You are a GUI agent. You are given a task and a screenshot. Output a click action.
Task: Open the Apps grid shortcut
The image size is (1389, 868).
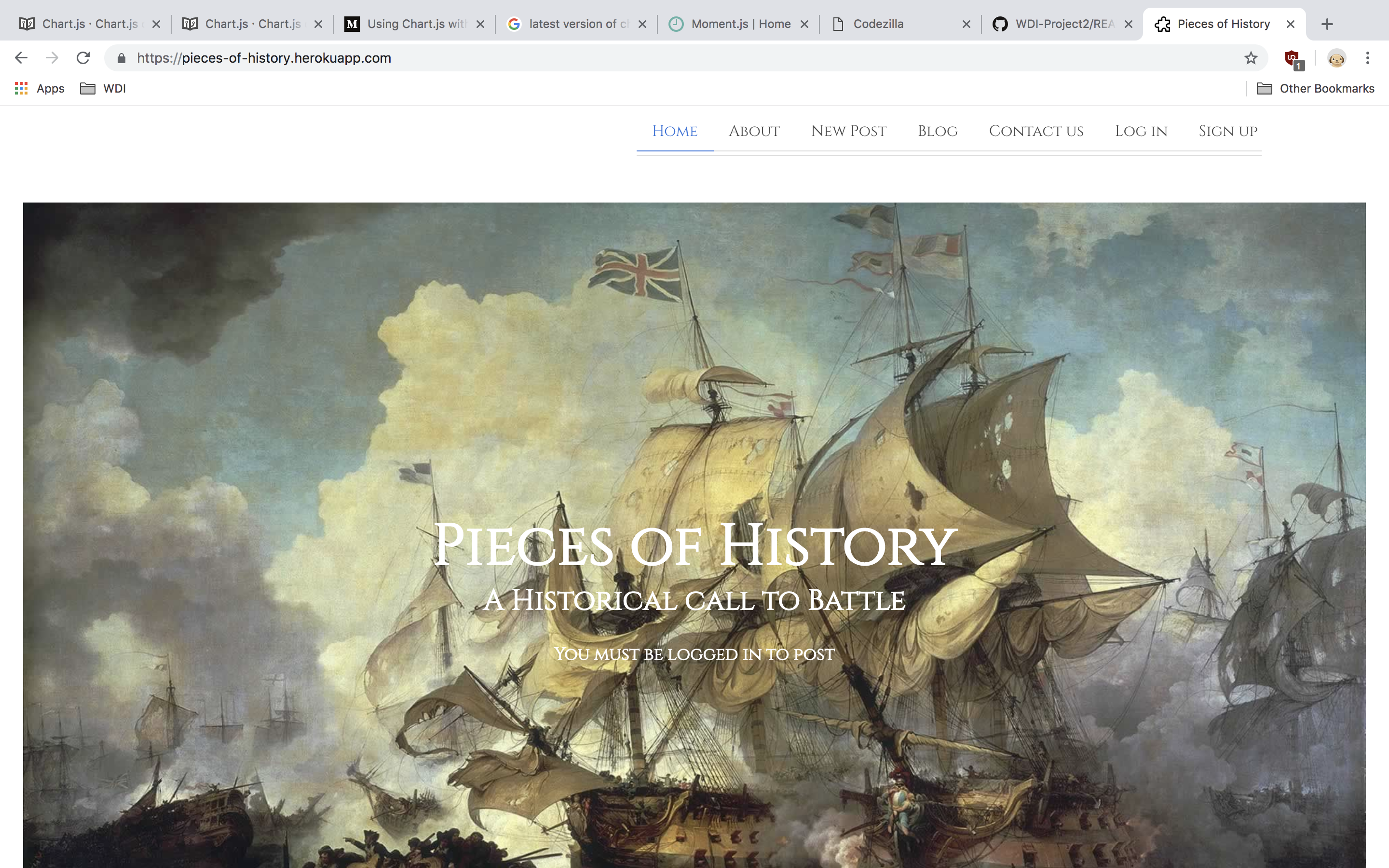[x=39, y=88]
